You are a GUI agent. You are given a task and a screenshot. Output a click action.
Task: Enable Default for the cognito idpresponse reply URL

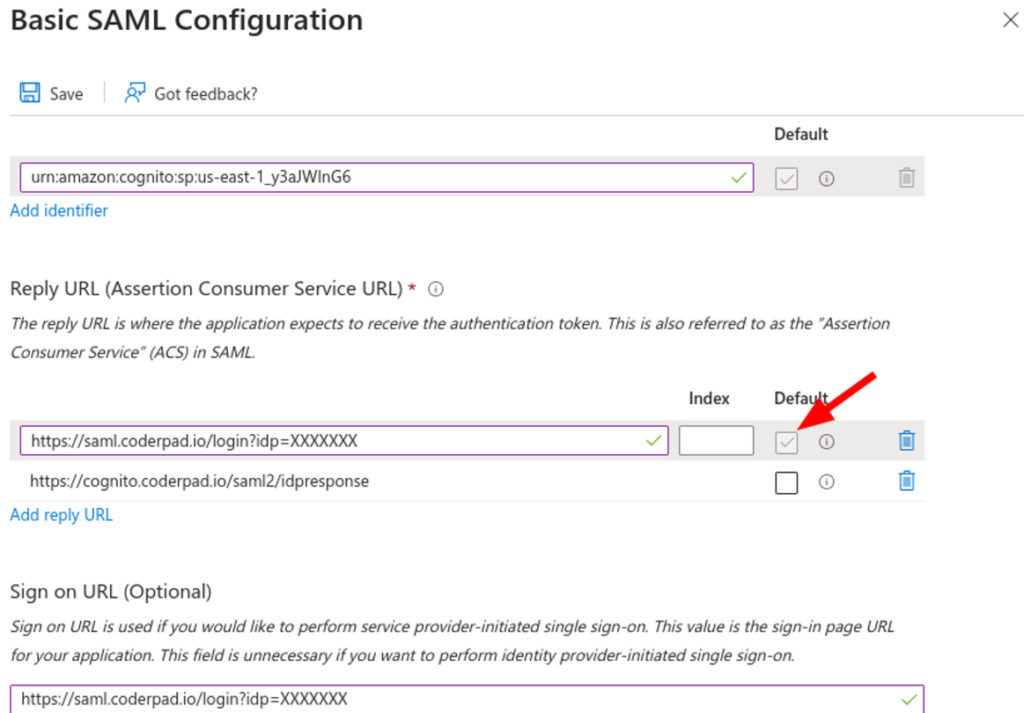pos(786,482)
